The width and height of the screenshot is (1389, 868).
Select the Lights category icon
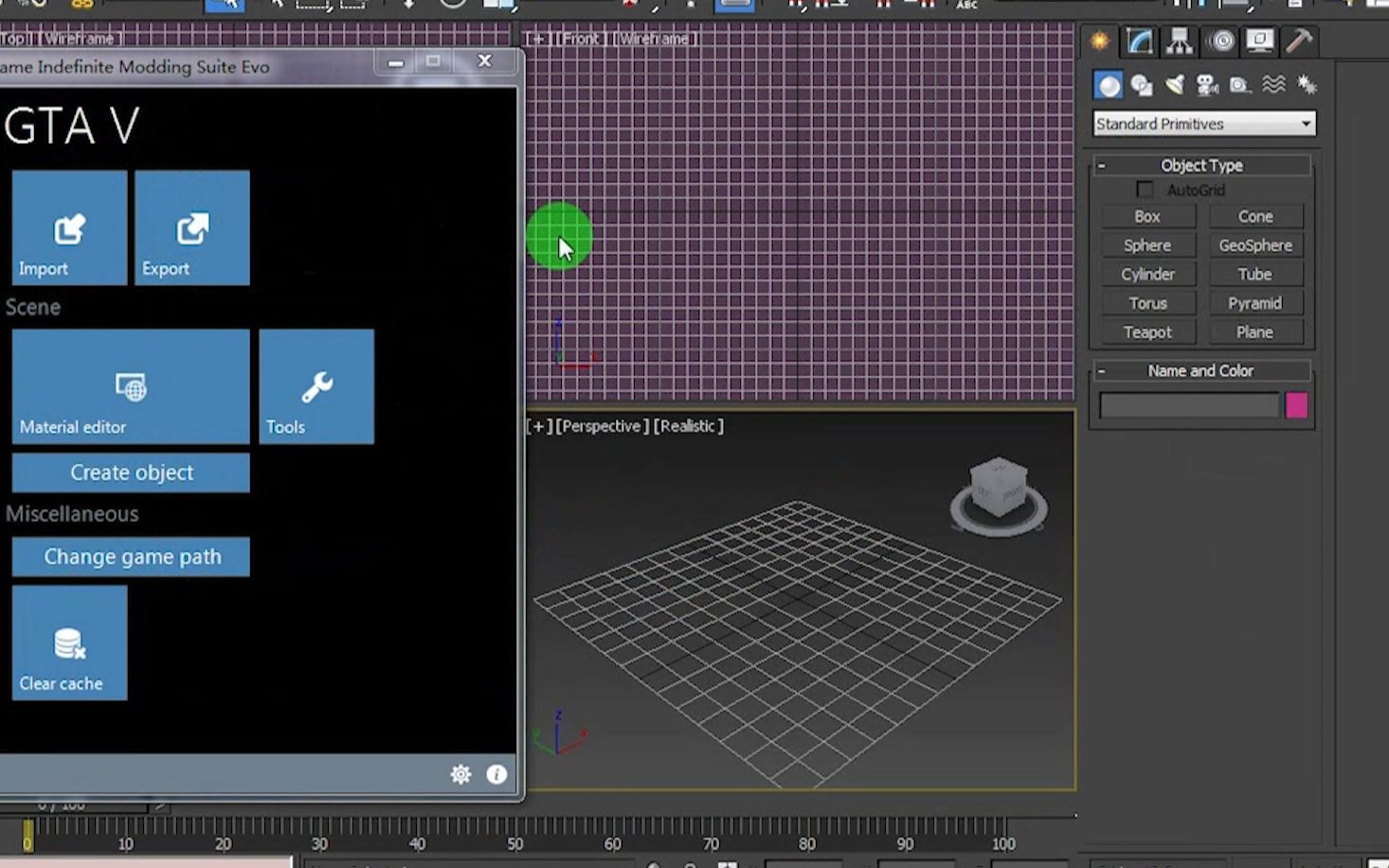[x=1175, y=85]
